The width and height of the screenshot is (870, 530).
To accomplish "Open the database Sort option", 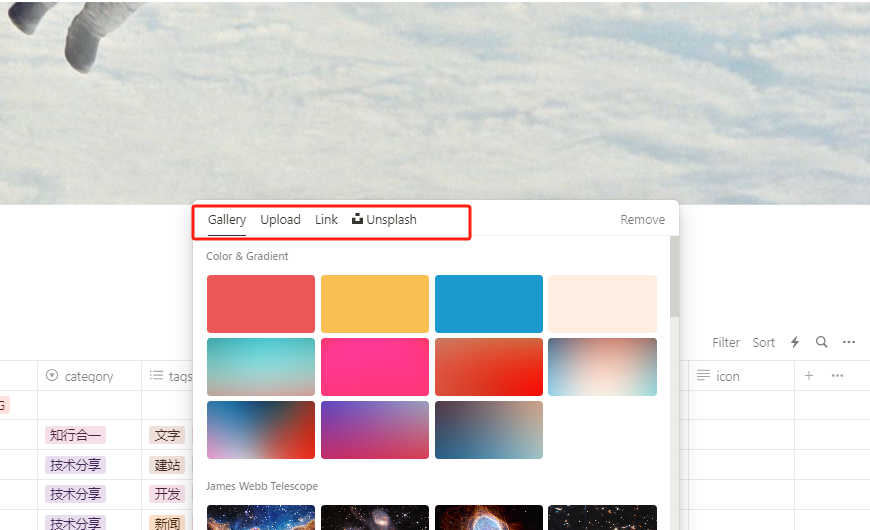I will click(x=763, y=342).
